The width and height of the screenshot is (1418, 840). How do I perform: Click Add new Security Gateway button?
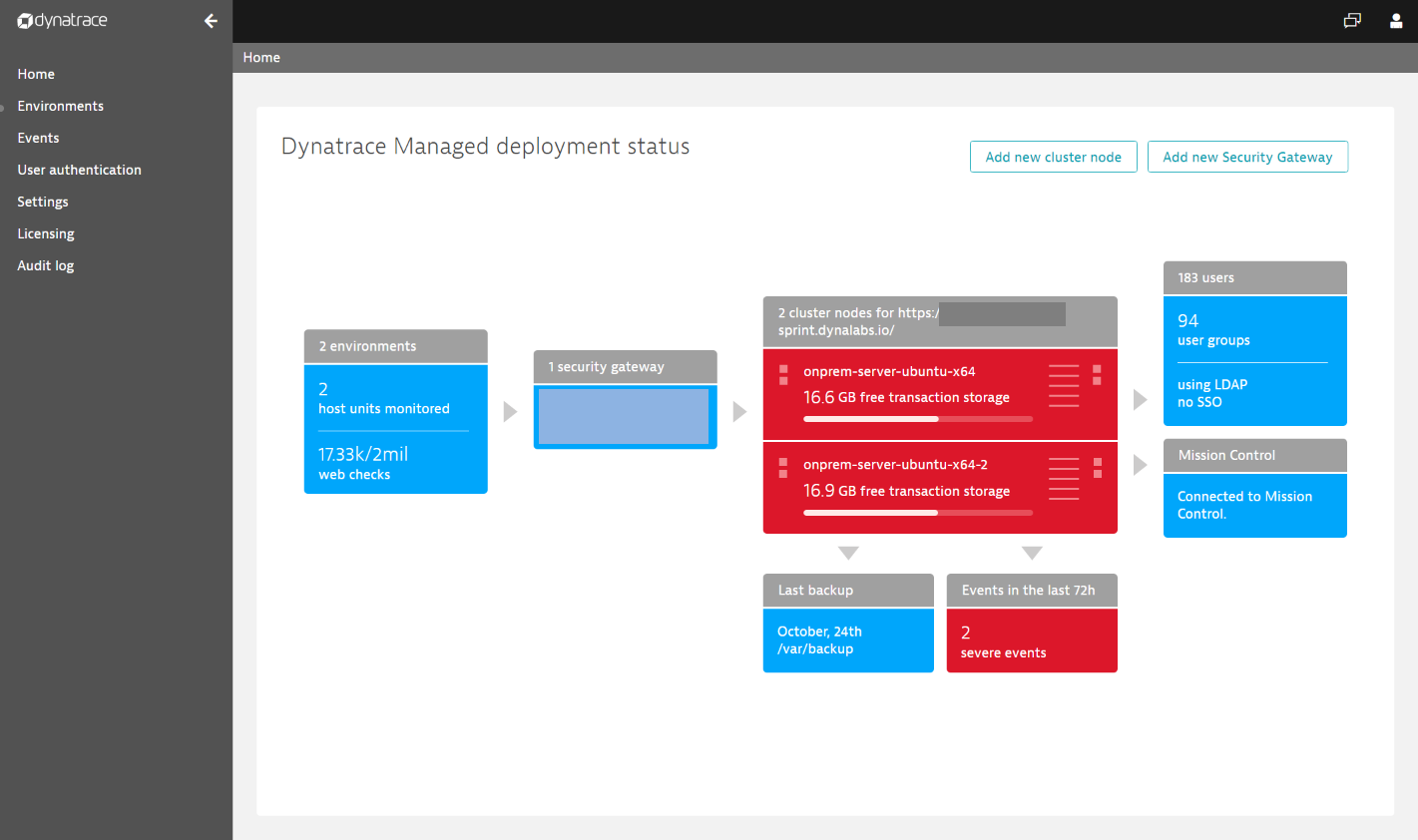point(1247,157)
